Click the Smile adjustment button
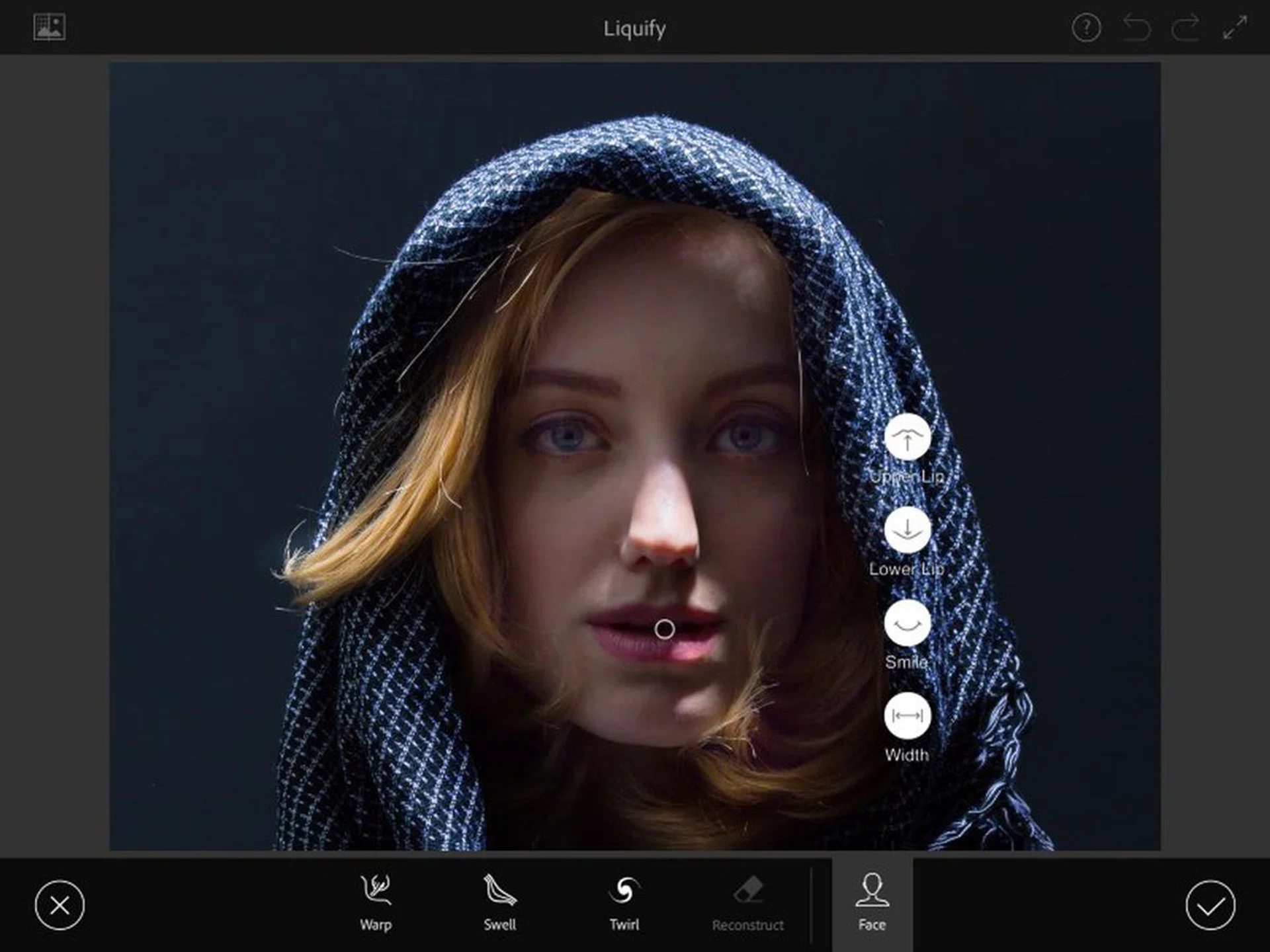Viewport: 1270px width, 952px height. point(907,623)
